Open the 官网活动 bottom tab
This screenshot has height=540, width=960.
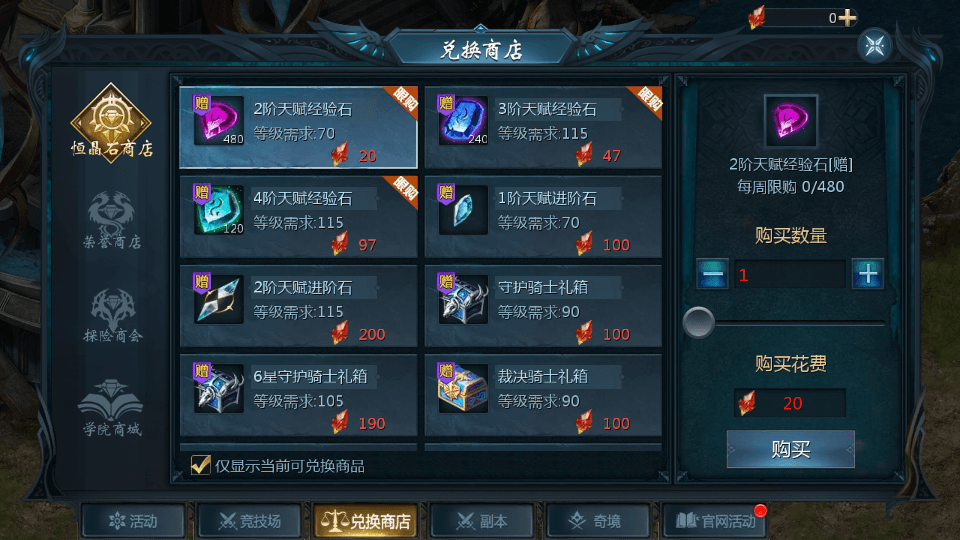pyautogui.click(x=715, y=521)
